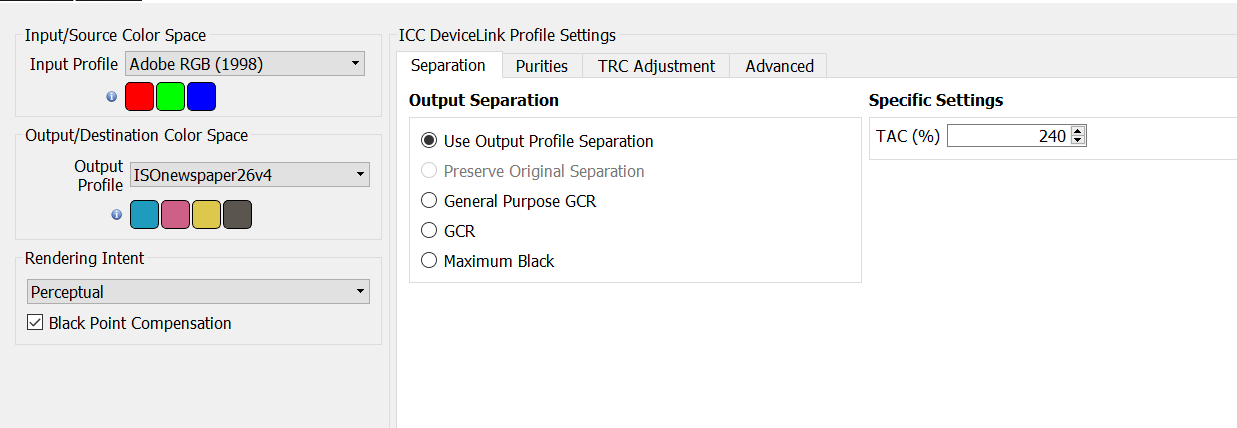
Task: Select the GCR radio option
Action: [430, 231]
